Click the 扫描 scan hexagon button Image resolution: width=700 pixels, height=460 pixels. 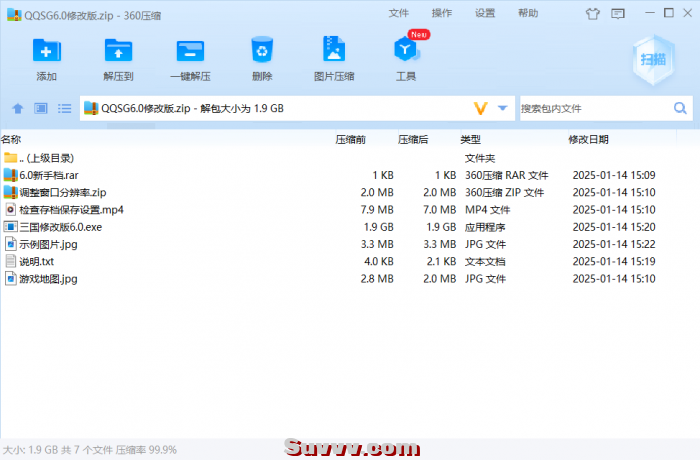click(x=654, y=59)
